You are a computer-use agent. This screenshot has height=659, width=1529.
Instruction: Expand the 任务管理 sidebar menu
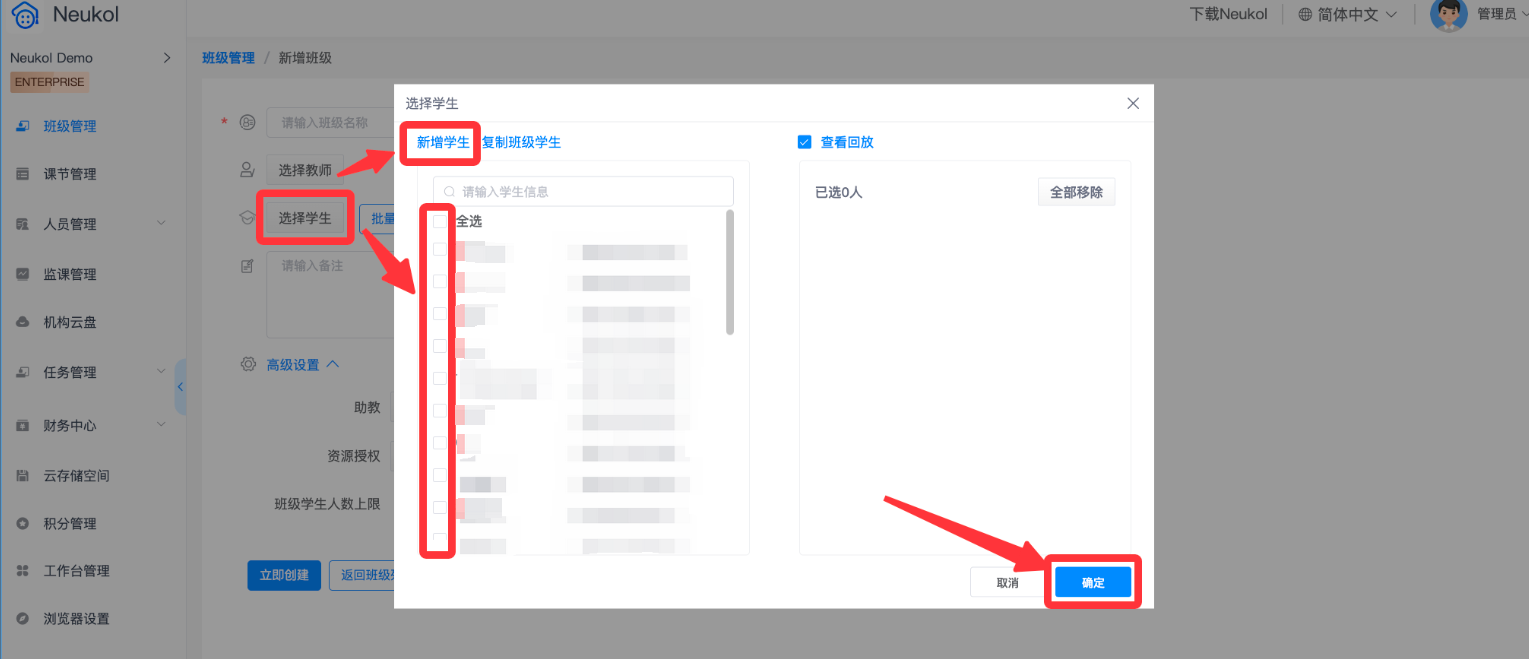pyautogui.click(x=162, y=371)
